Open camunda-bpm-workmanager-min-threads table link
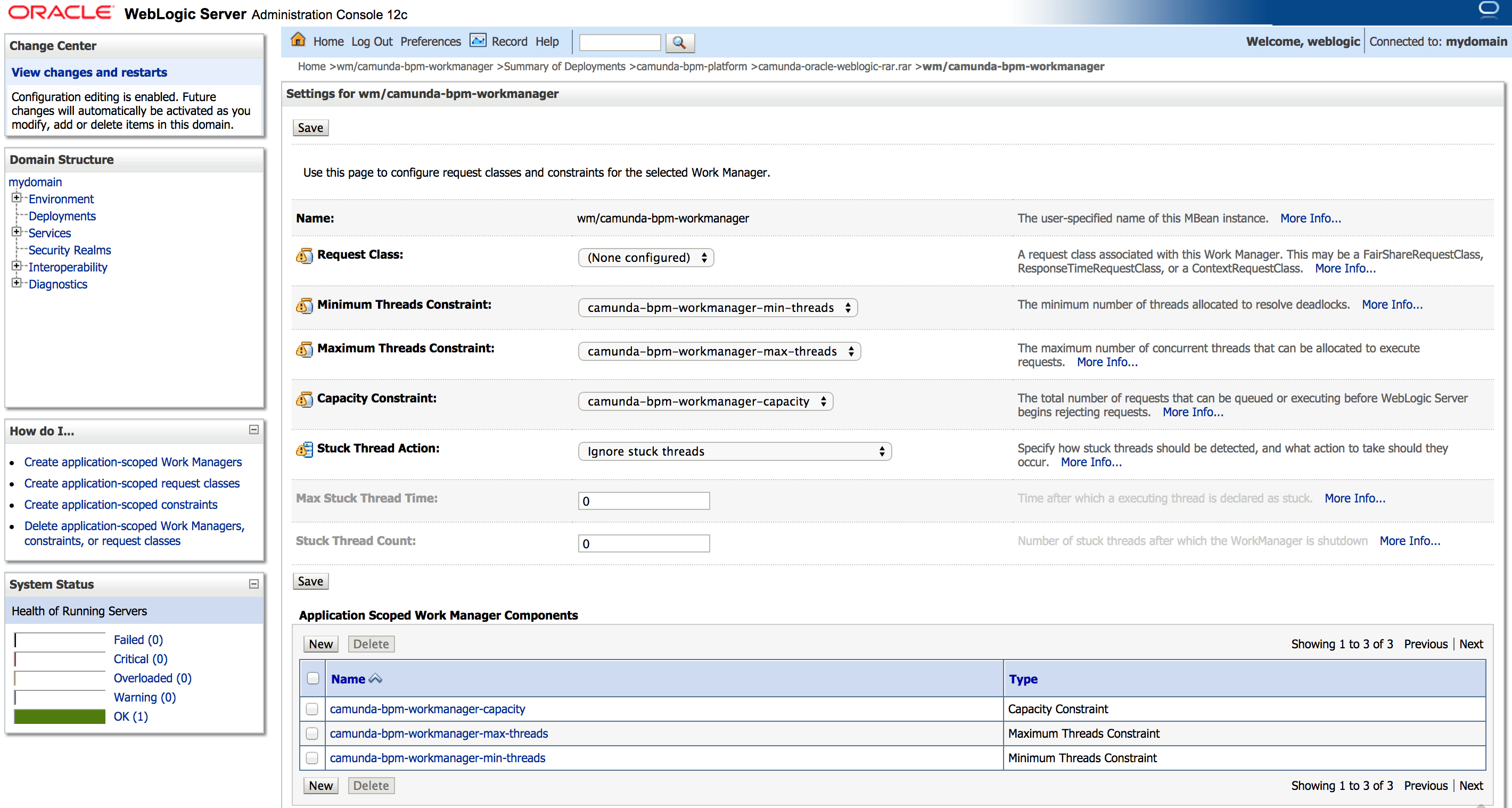The height and width of the screenshot is (808, 1512). click(x=437, y=758)
